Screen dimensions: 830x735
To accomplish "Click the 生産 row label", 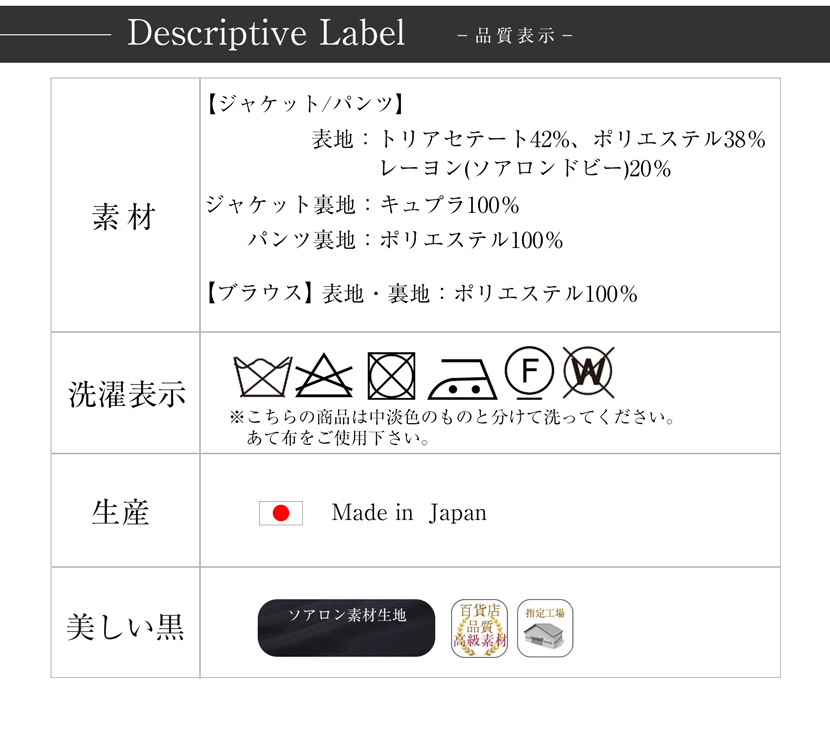I will click(121, 513).
